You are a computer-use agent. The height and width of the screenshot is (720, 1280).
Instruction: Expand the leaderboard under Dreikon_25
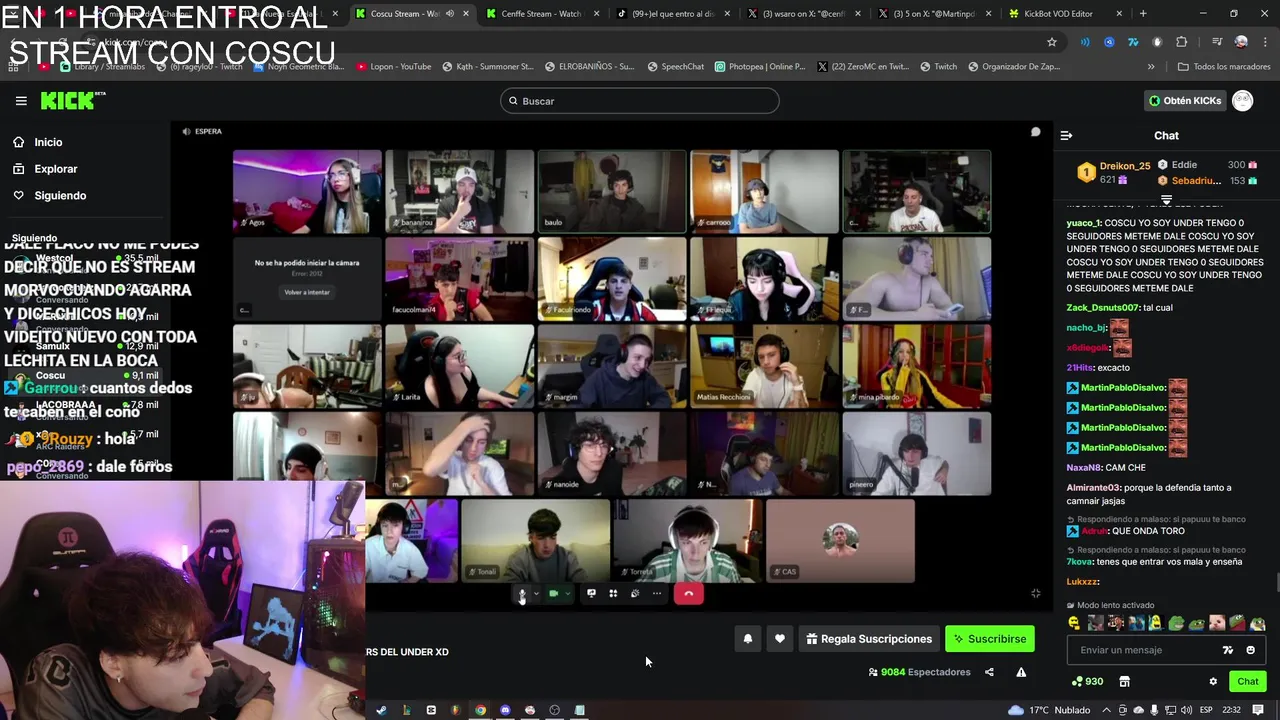[1166, 200]
